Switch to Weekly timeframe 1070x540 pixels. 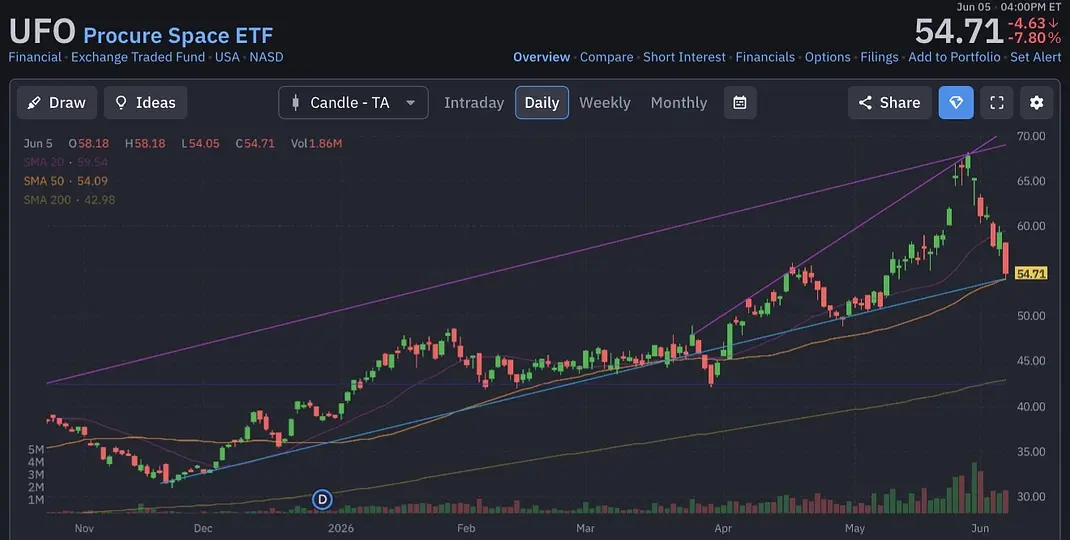click(605, 102)
